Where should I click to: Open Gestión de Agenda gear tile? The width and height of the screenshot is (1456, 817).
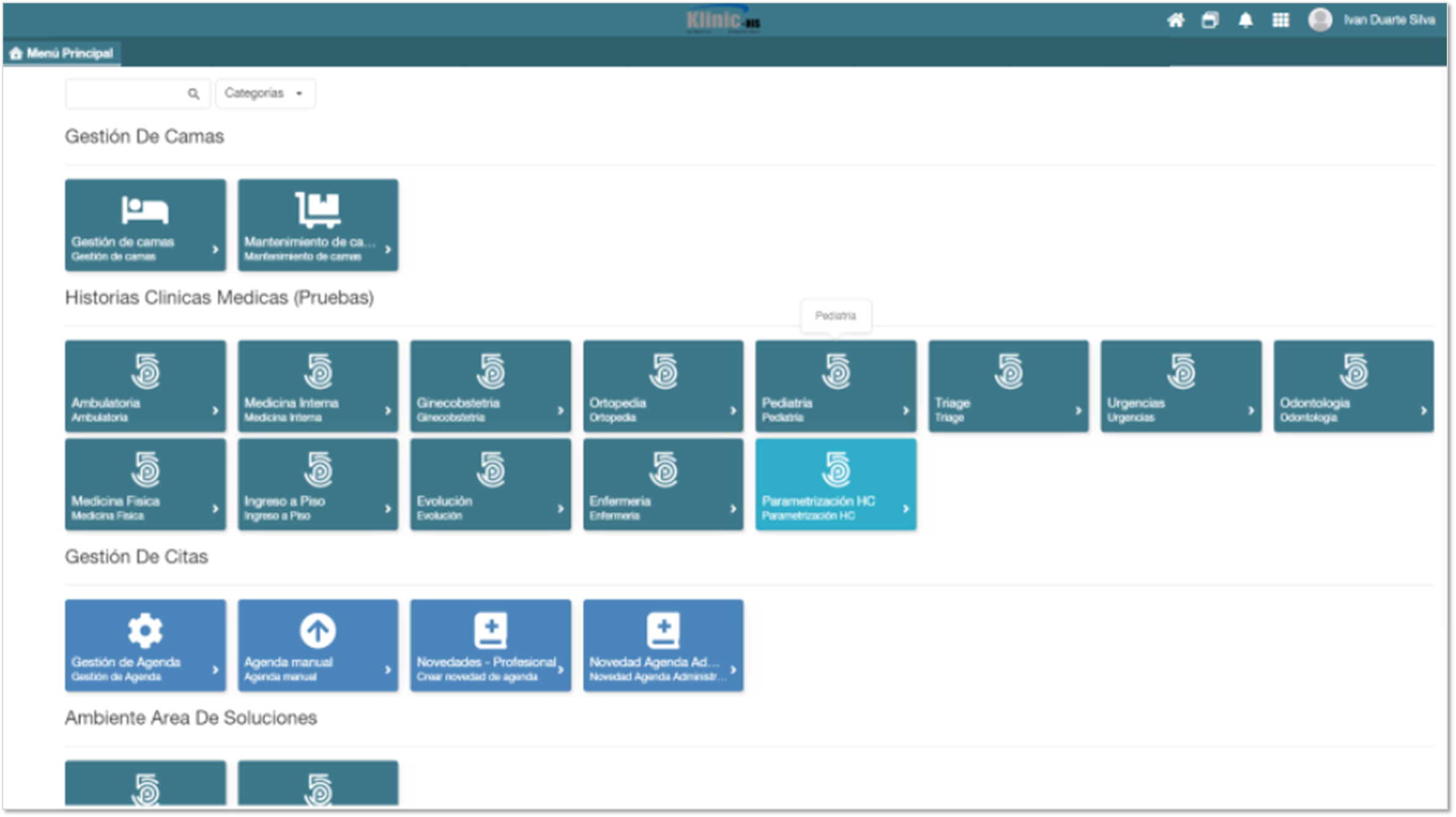click(x=145, y=645)
